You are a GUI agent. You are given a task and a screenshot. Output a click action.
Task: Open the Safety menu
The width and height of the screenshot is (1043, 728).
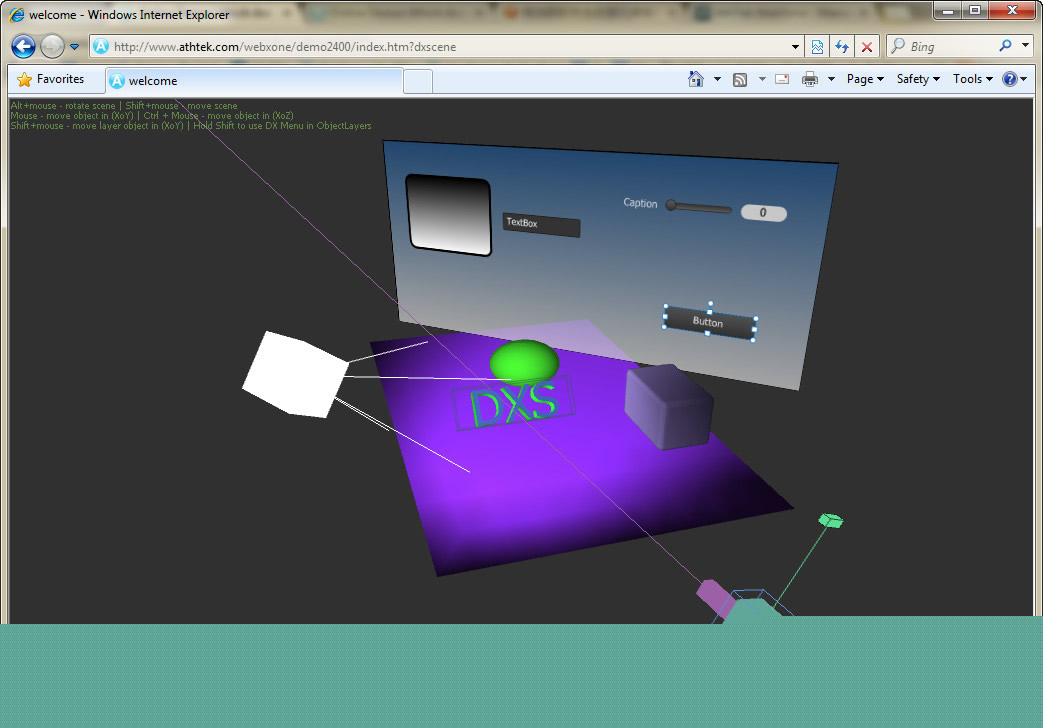point(917,79)
